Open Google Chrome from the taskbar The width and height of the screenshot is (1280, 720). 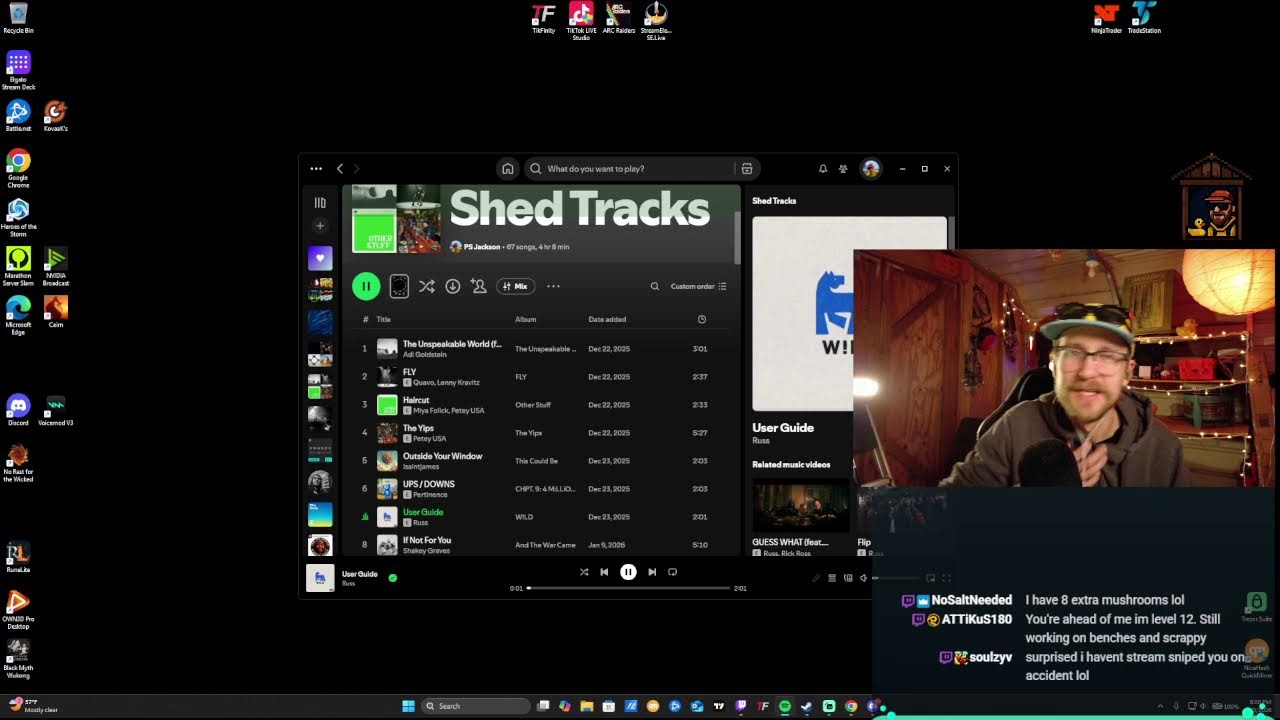click(851, 706)
